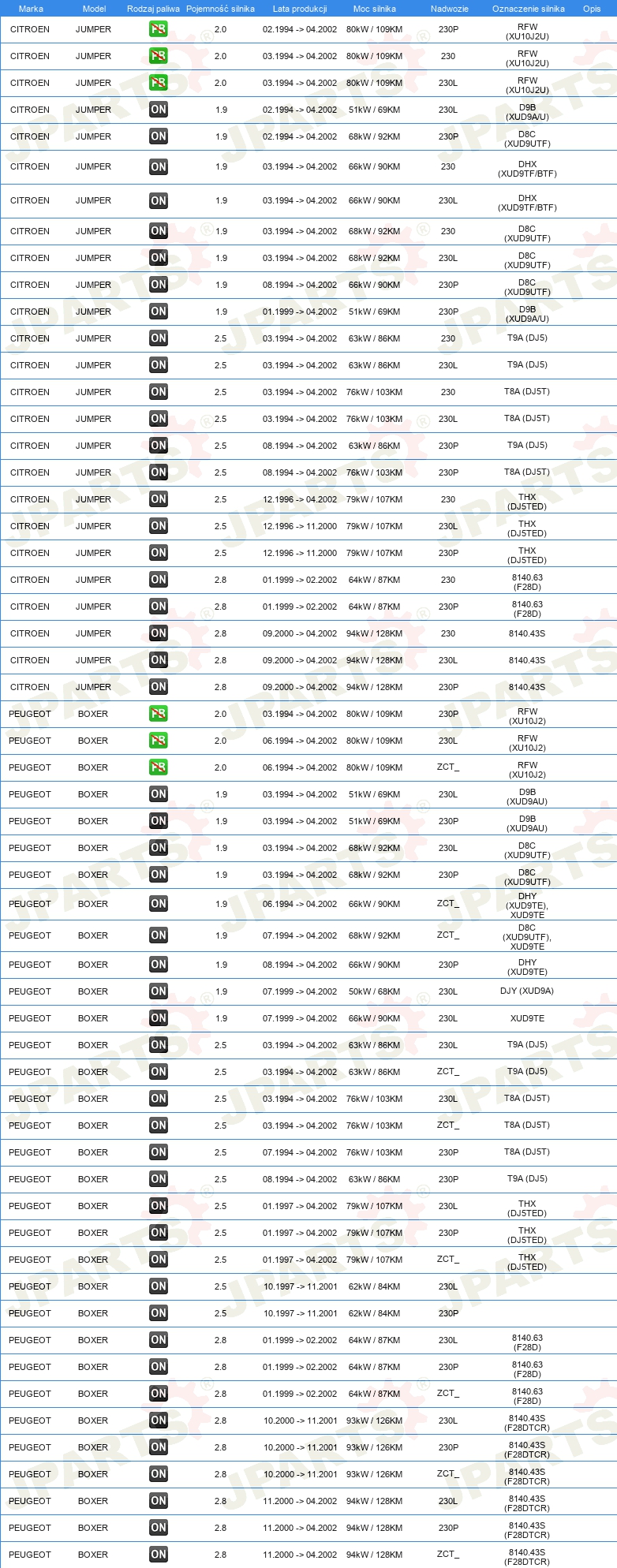Click ON icon in Peugeot 93kW/126KM 230P row
617x1568 pixels.
tap(159, 1447)
